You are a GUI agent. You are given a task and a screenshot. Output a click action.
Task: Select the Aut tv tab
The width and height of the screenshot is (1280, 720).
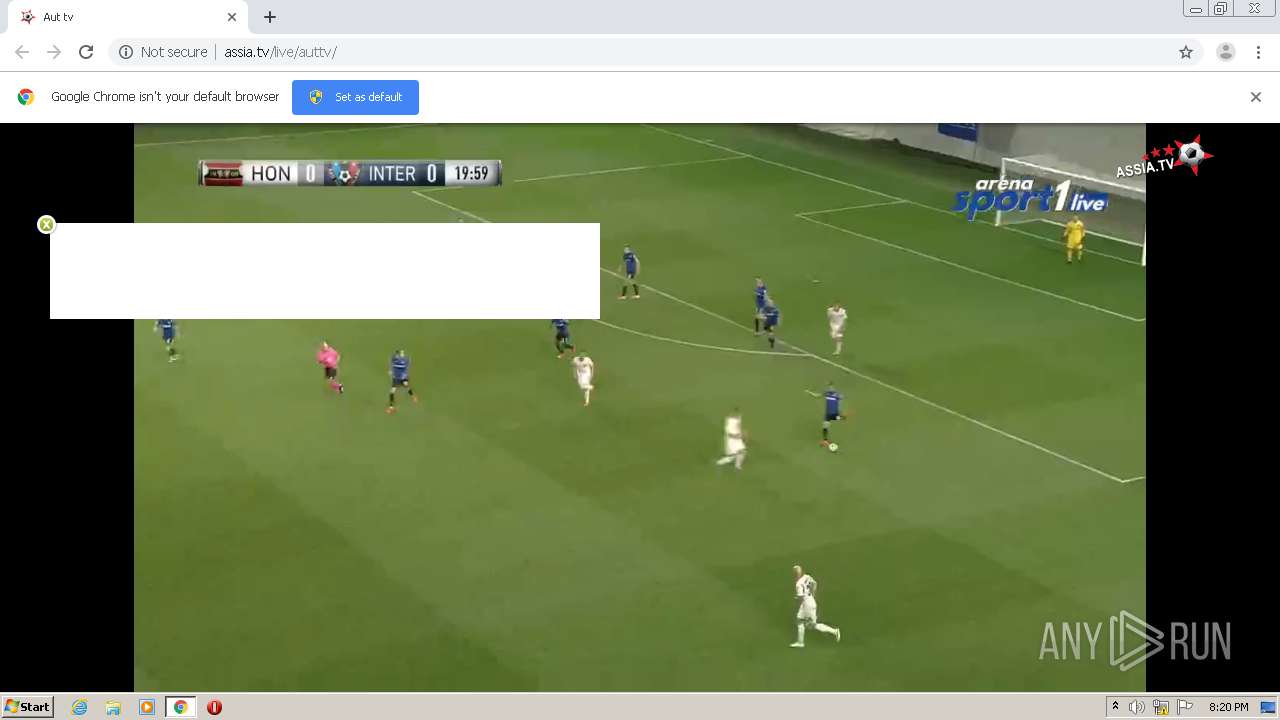pyautogui.click(x=130, y=17)
